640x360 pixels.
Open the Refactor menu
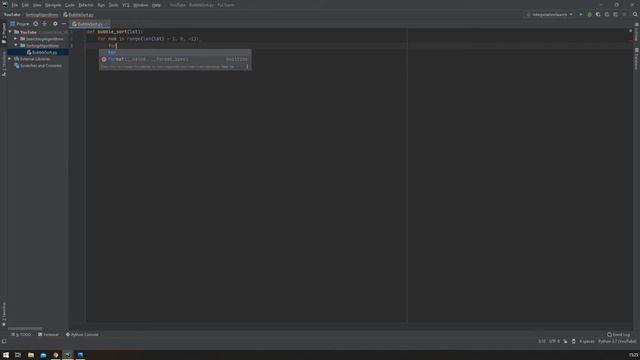click(86, 5)
